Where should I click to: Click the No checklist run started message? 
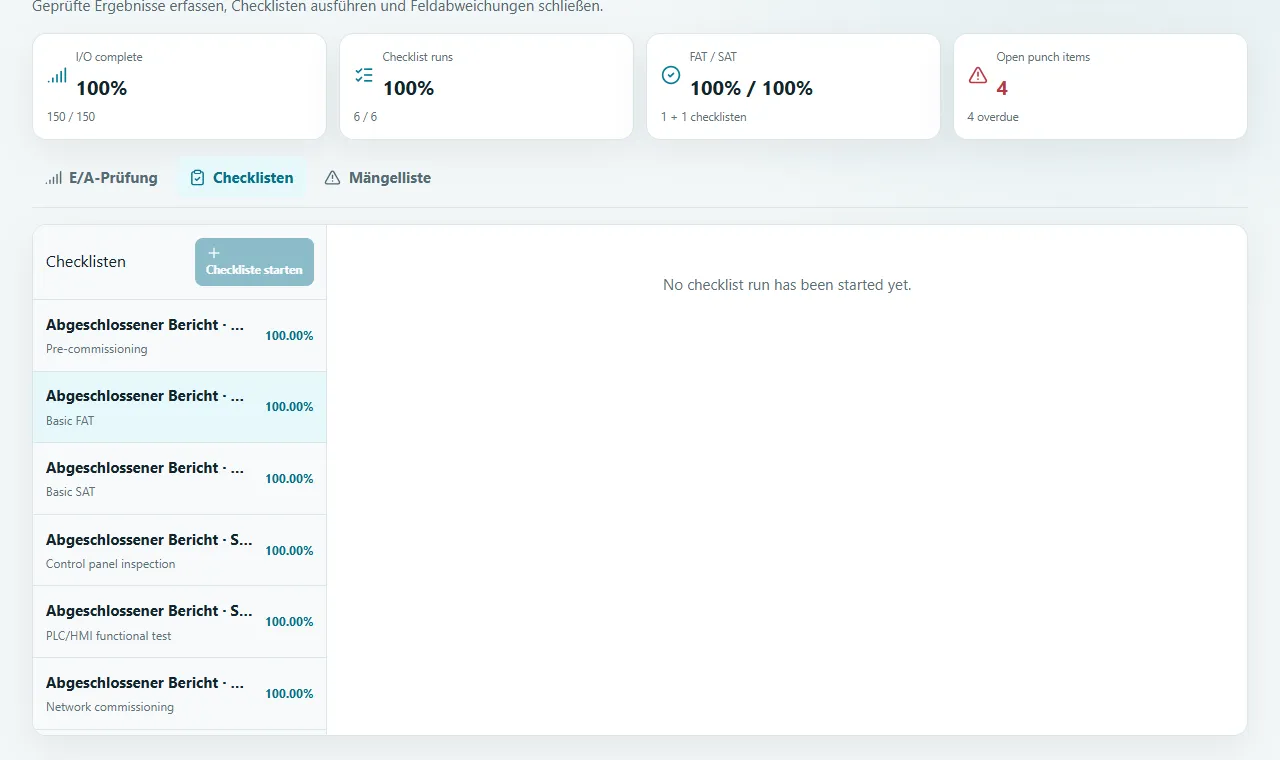coord(787,285)
